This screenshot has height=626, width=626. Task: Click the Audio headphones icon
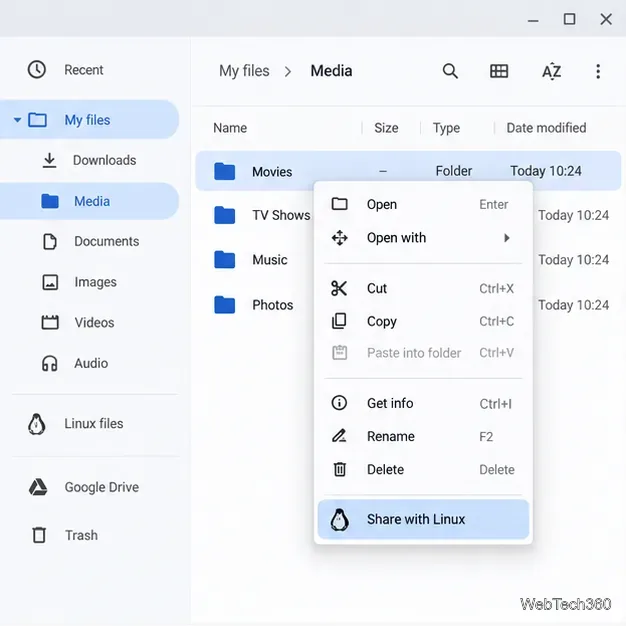(x=50, y=363)
